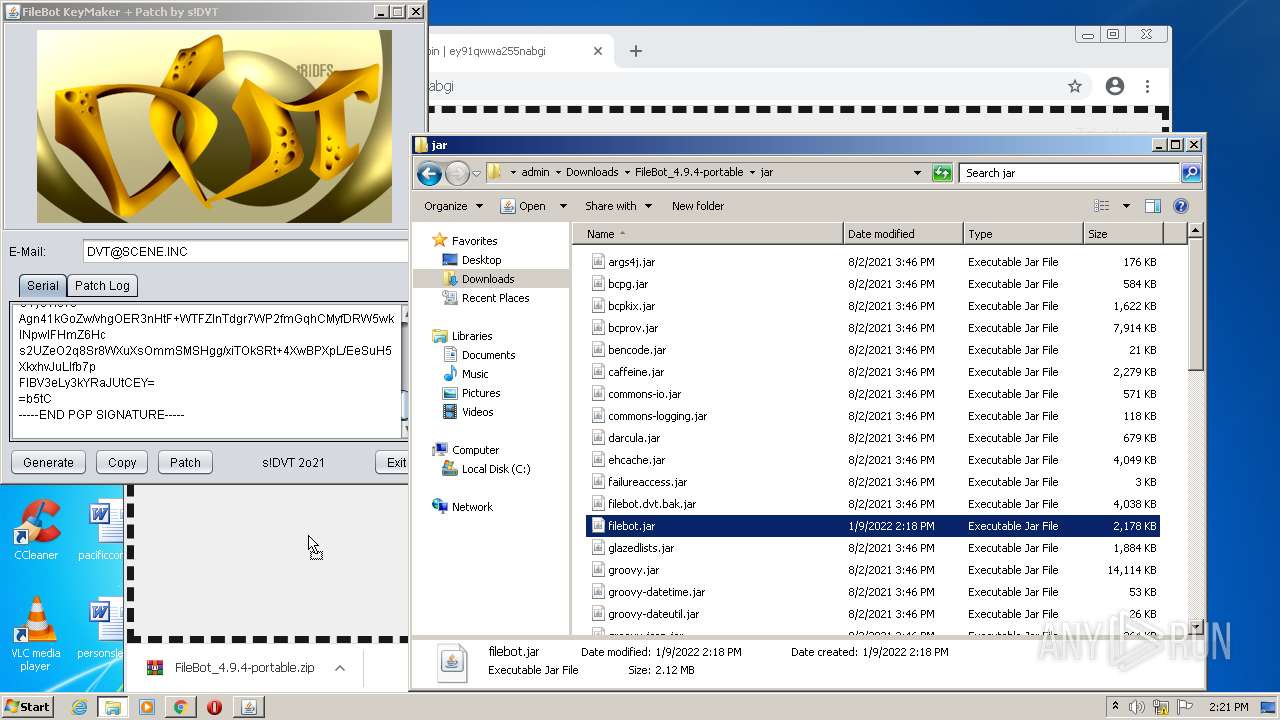Open Chrome three-dot menu
This screenshot has width=1280, height=720.
pyautogui.click(x=1148, y=86)
